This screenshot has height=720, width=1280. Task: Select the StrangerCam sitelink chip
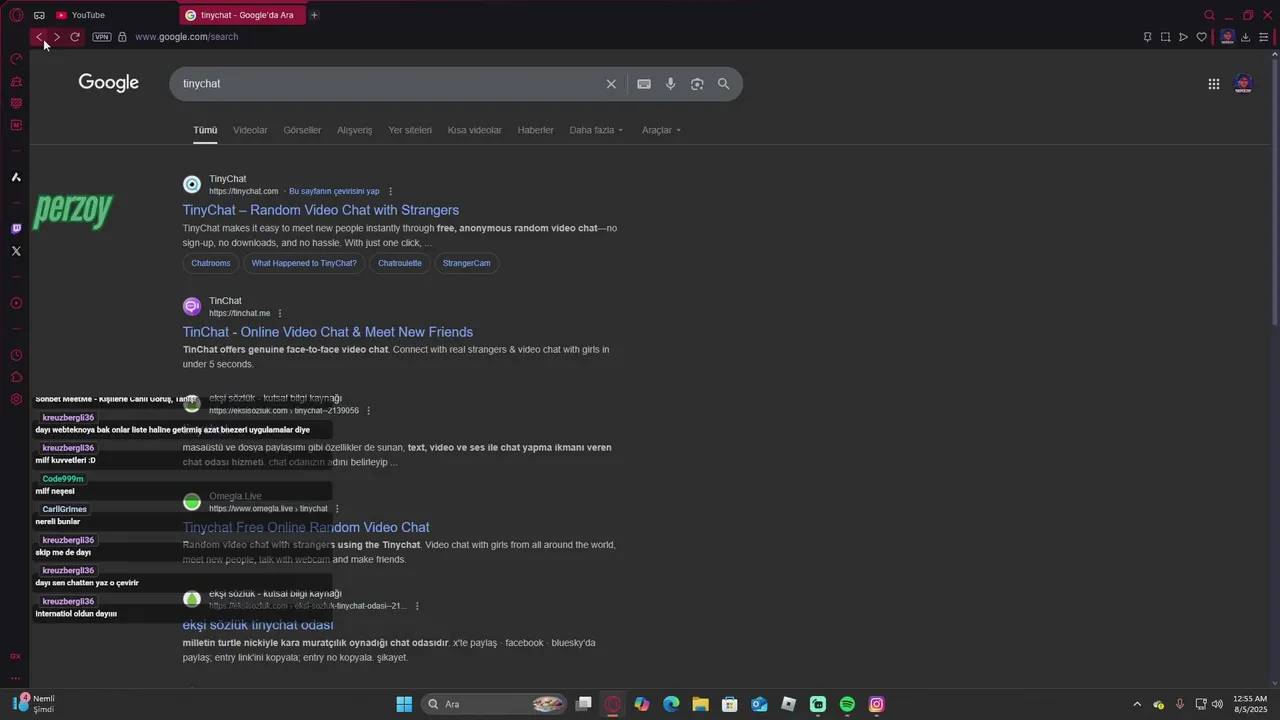coord(466,263)
